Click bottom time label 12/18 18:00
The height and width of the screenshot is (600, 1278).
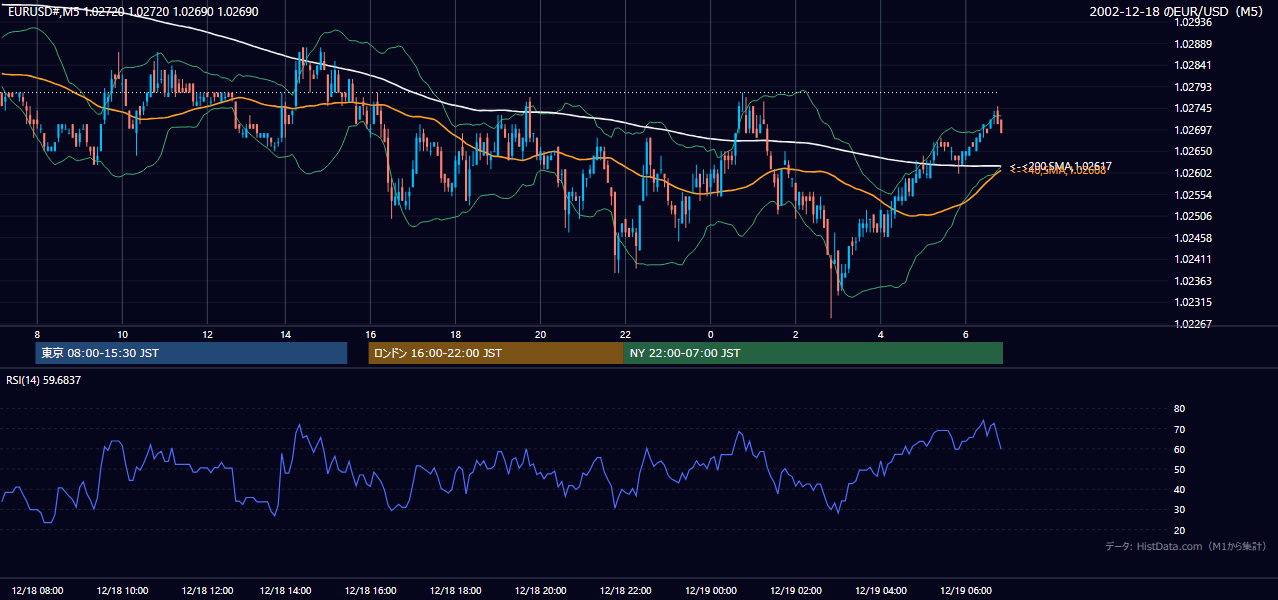(455, 590)
